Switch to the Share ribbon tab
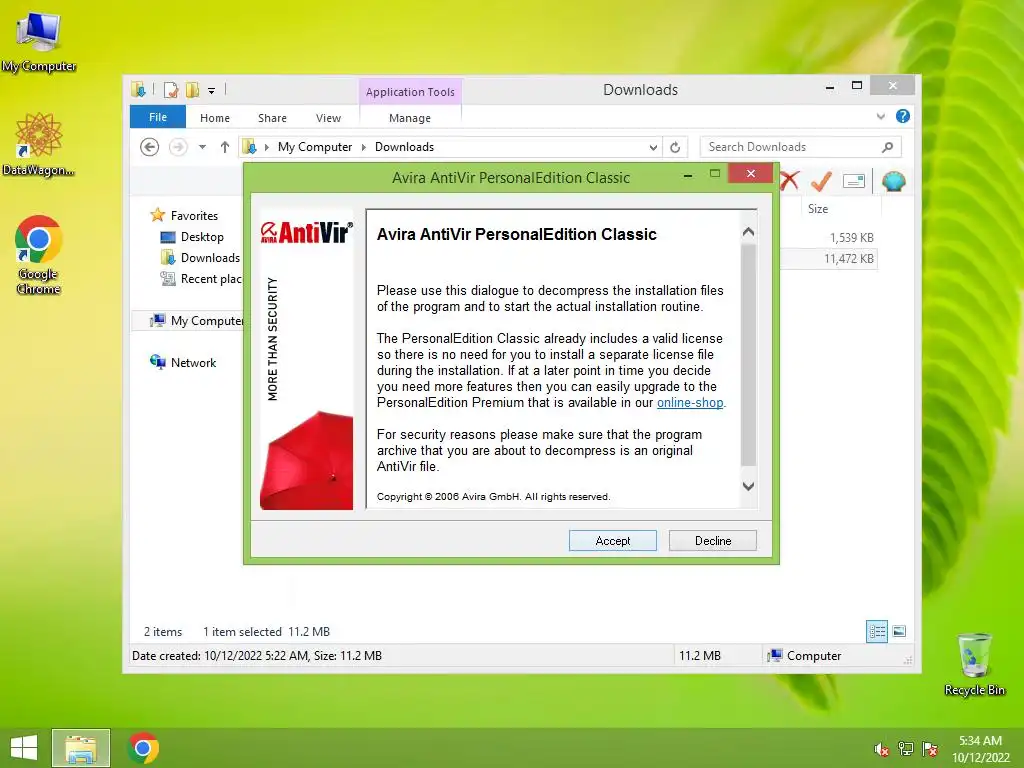The image size is (1024, 768). (272, 118)
